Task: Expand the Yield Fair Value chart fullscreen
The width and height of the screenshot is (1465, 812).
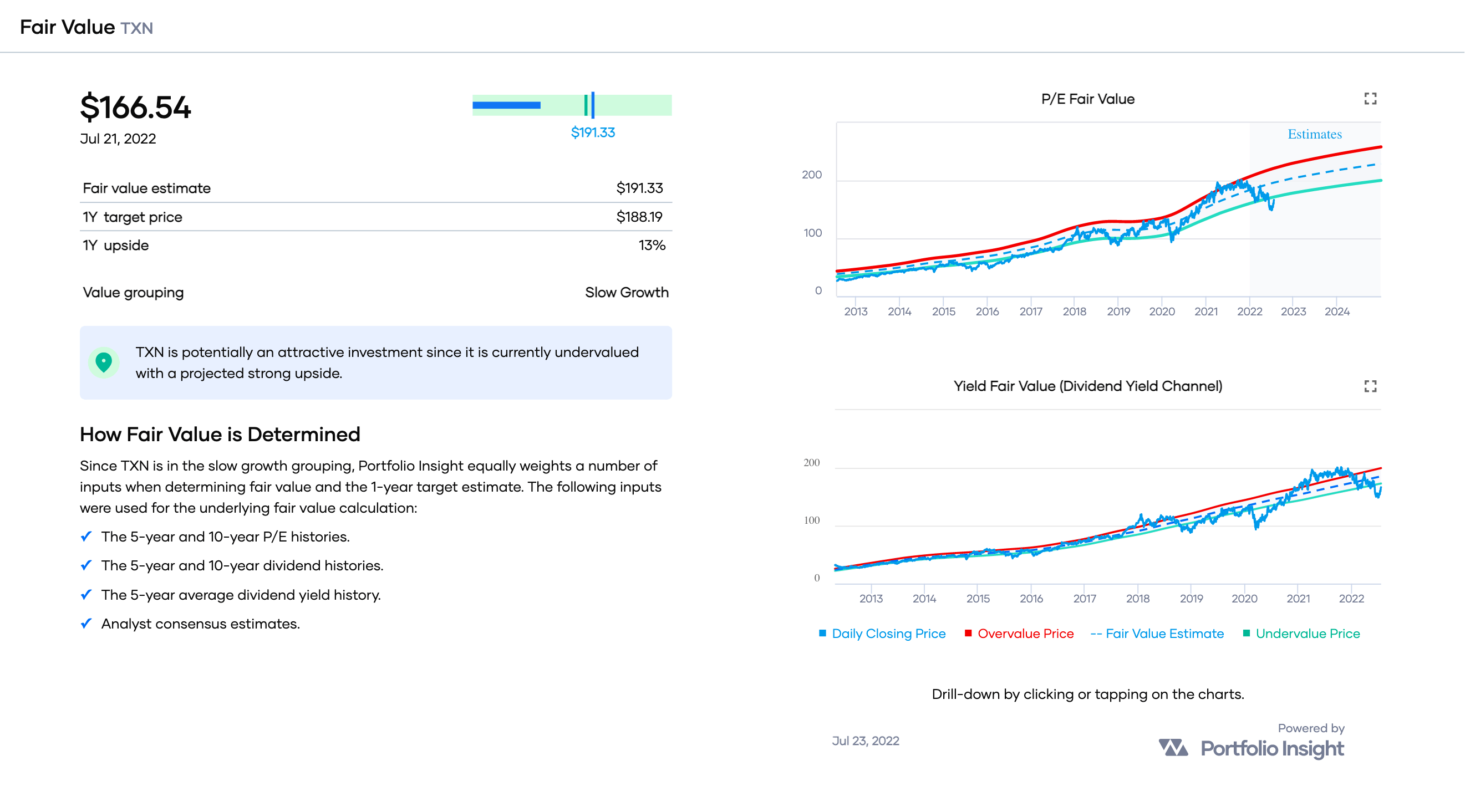Action: tap(1370, 387)
